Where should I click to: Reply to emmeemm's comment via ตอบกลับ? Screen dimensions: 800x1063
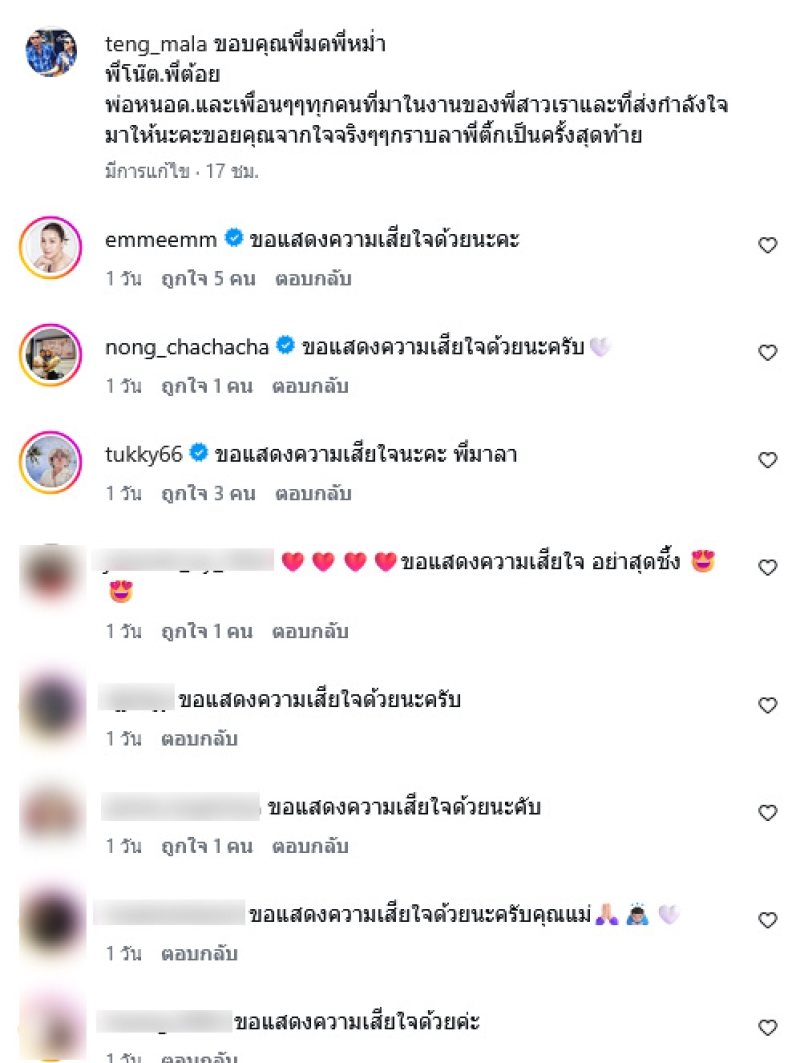point(313,279)
